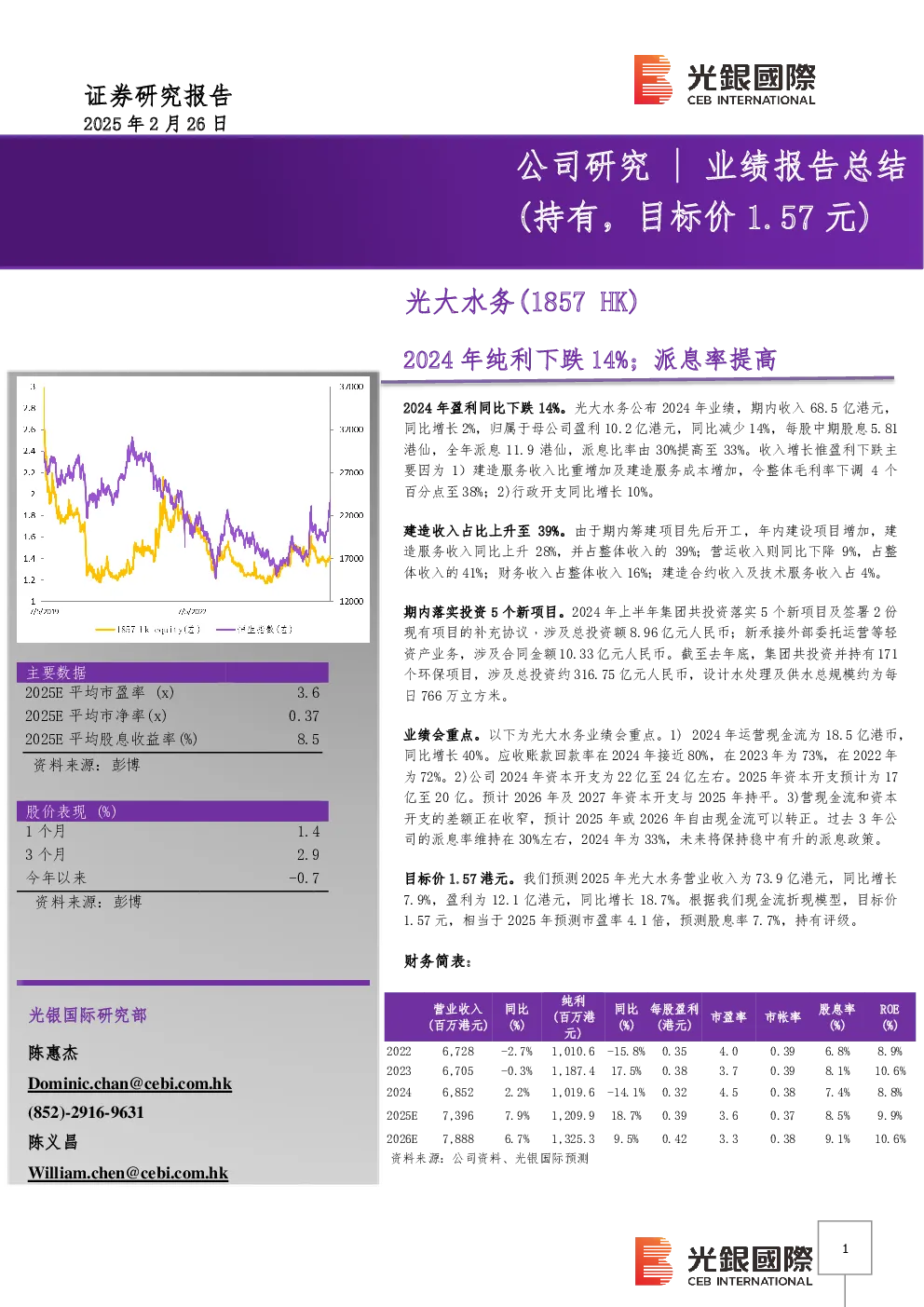Click the chart's purple index-series legend entry

tap(254, 630)
